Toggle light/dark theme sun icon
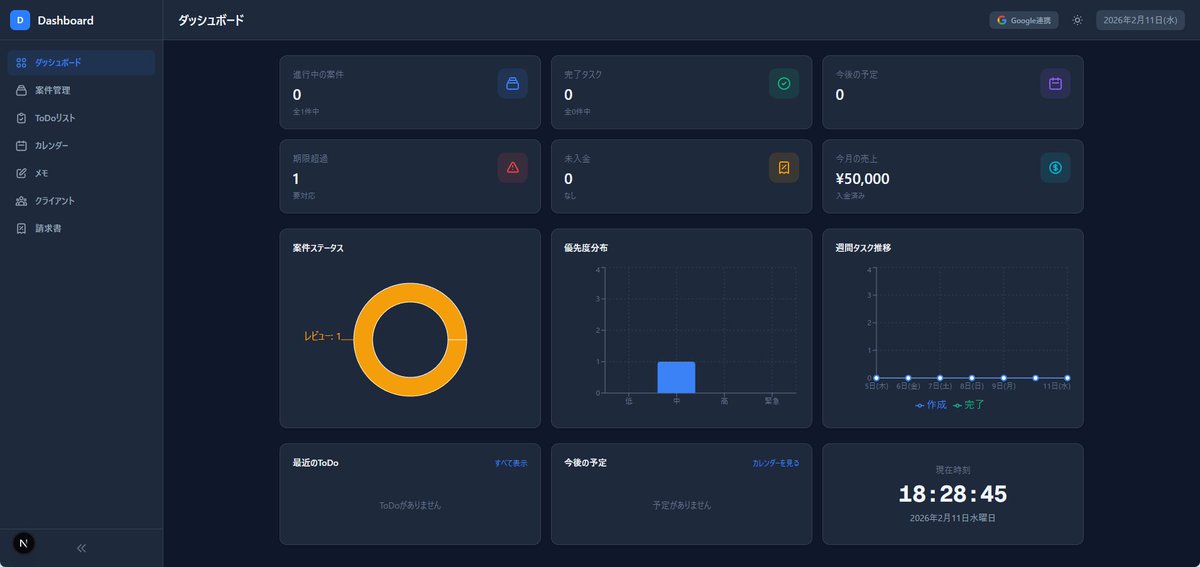The image size is (1200, 567). [x=1077, y=20]
